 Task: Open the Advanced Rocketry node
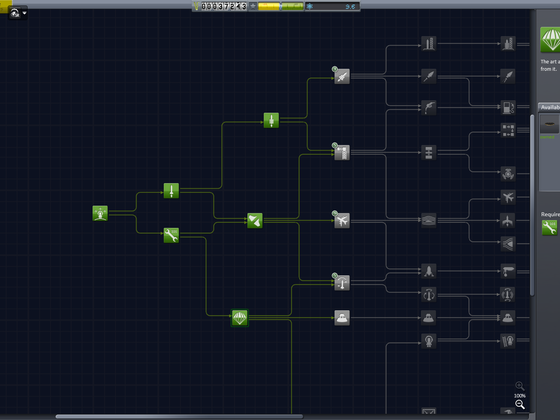(x=342, y=76)
